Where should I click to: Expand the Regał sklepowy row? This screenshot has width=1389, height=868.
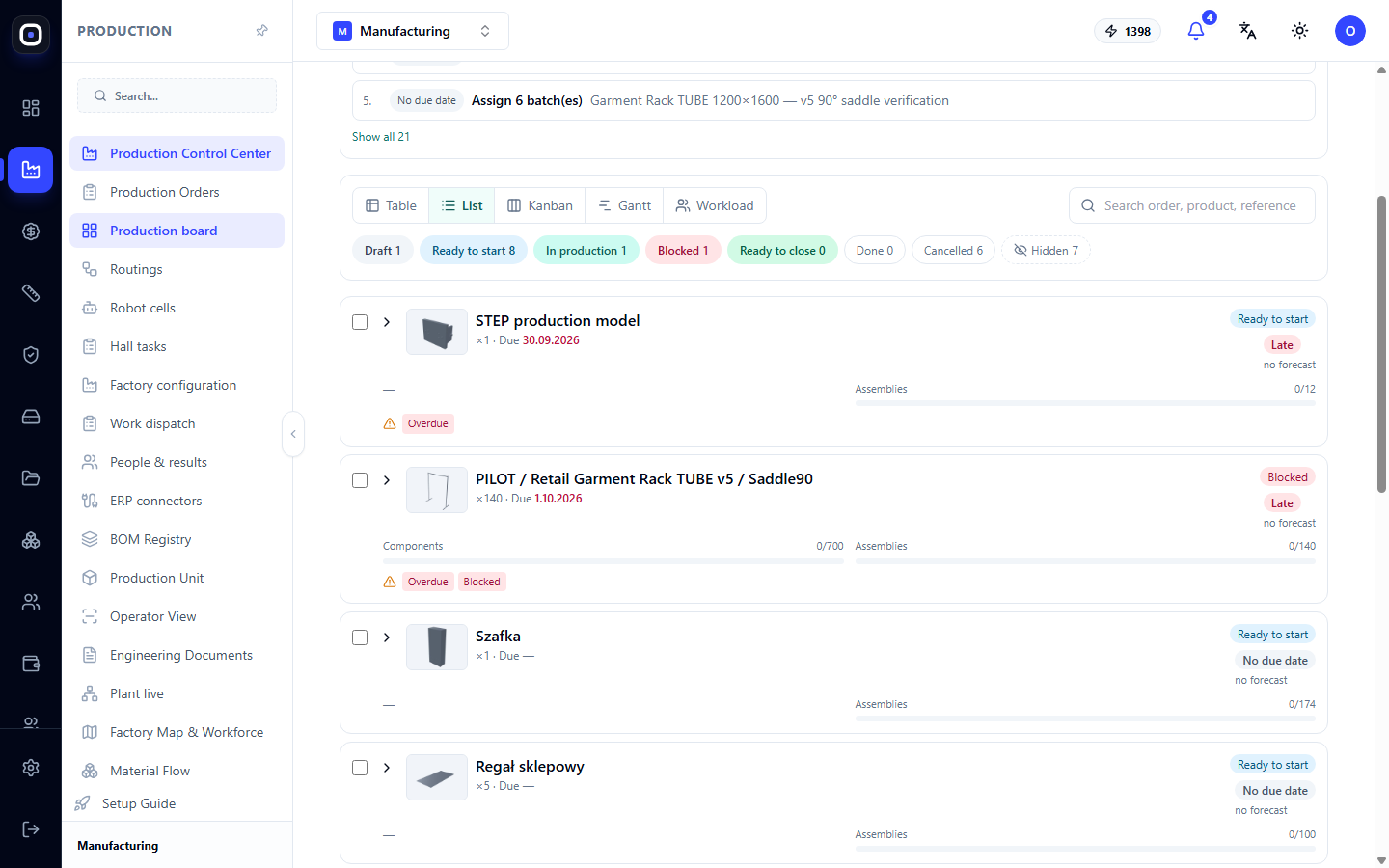pos(387,768)
